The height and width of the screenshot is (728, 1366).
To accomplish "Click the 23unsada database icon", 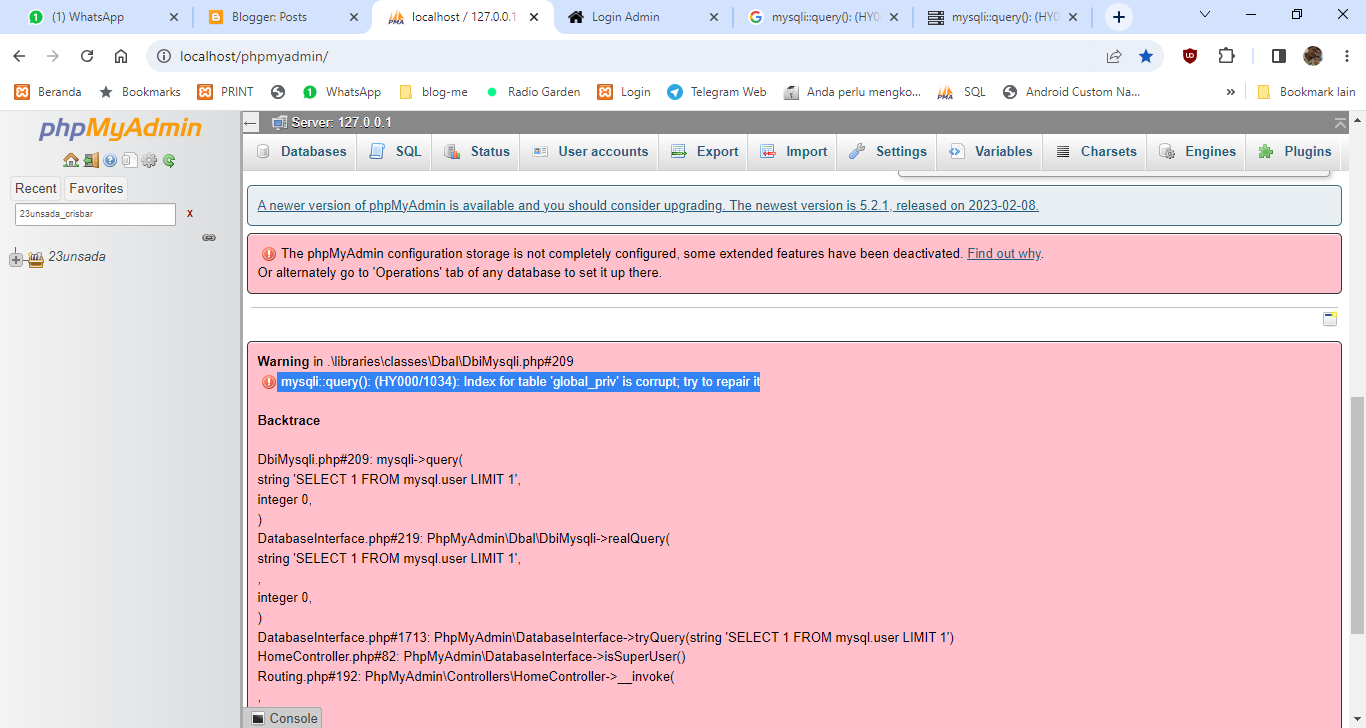I will coord(36,258).
